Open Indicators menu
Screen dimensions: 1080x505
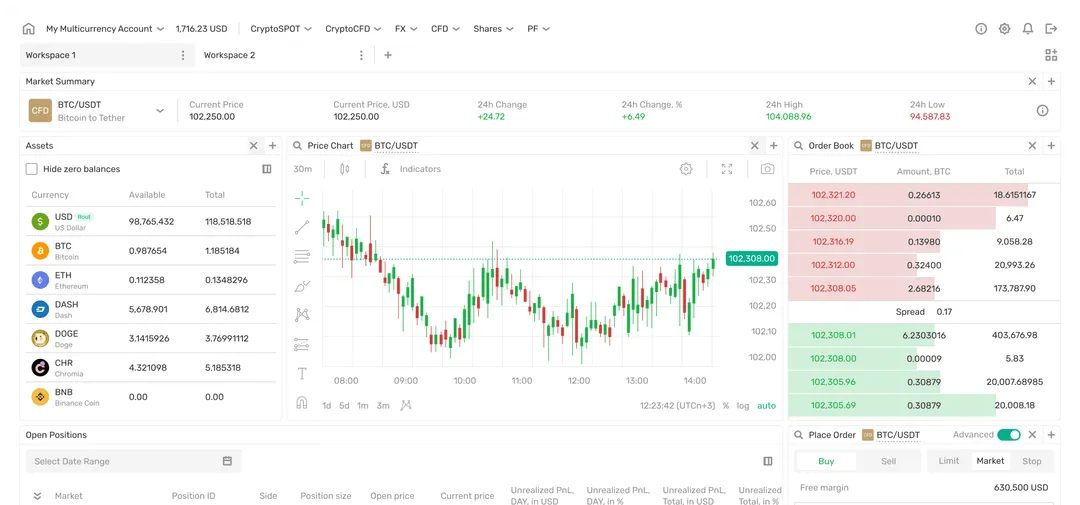(411, 169)
